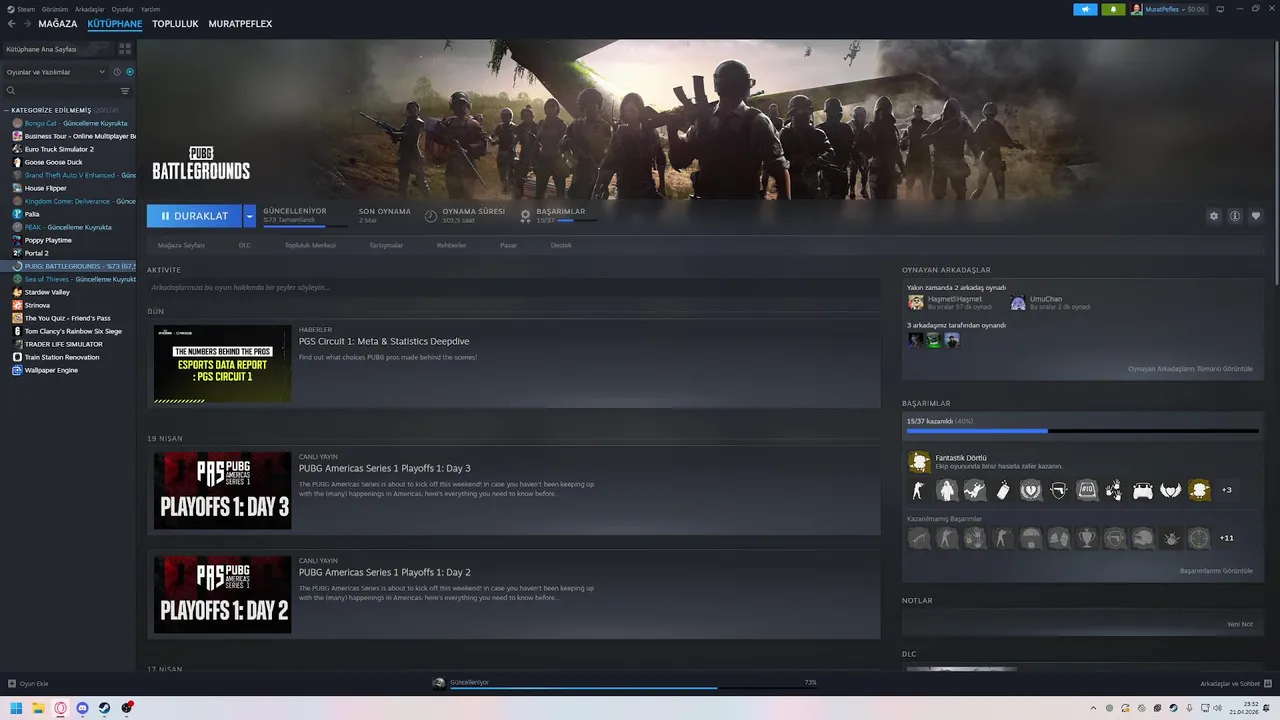1280x720 pixels.
Task: Select Tom Clancy's Rainbow Six Siege
Action: click(73, 331)
